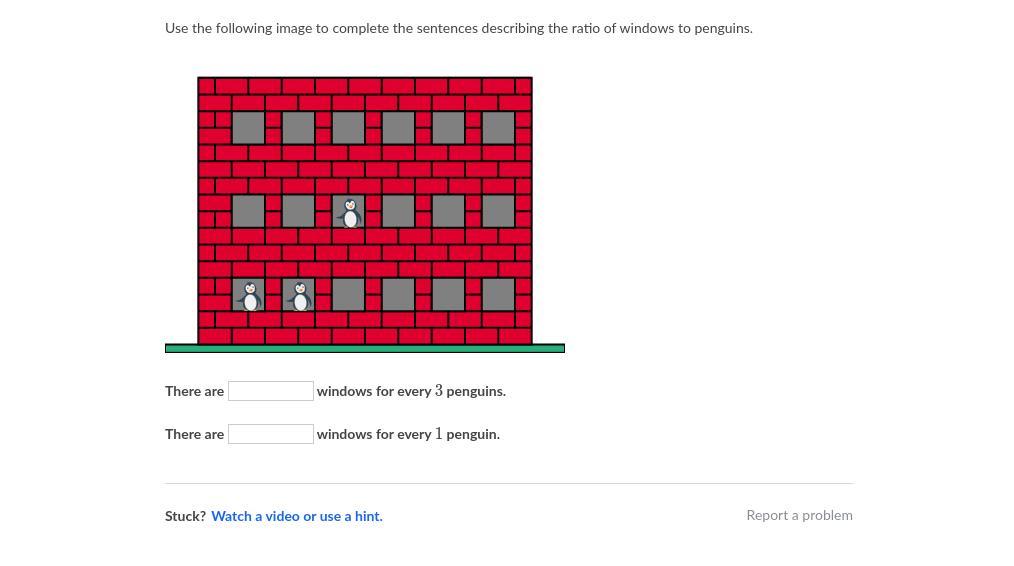Click the second gray window in the middle row

(x=298, y=212)
